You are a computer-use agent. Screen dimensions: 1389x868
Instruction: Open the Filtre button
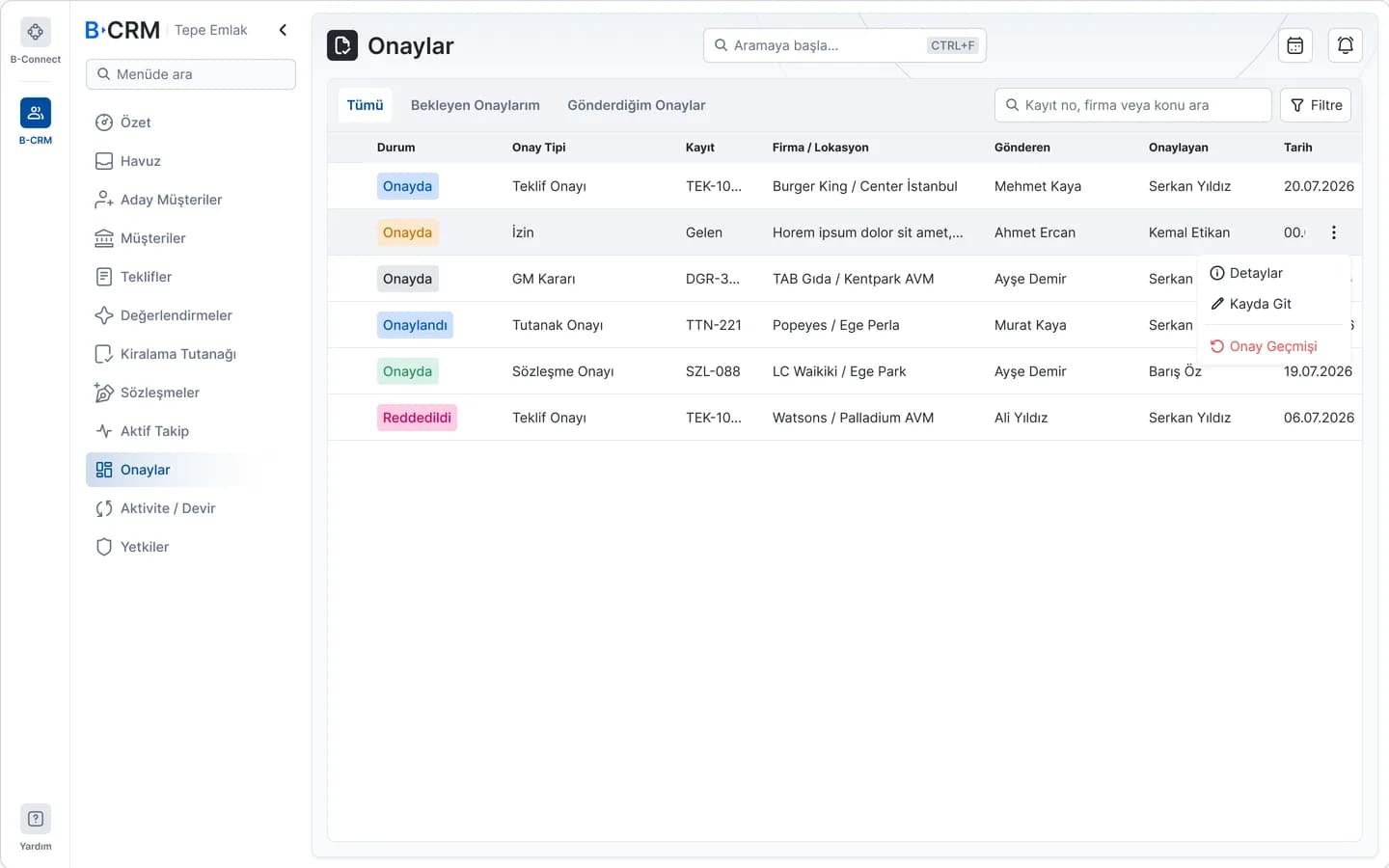coord(1316,105)
